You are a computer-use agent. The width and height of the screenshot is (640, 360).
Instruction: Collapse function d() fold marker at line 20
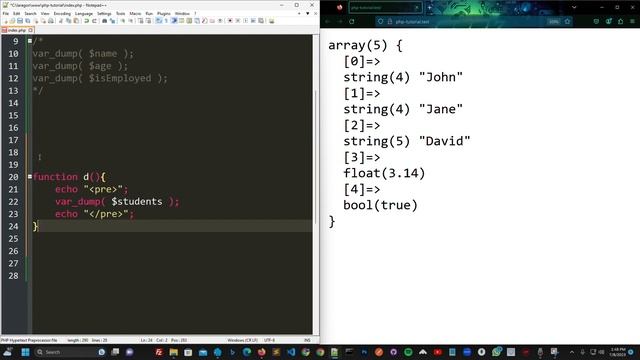pos(30,177)
